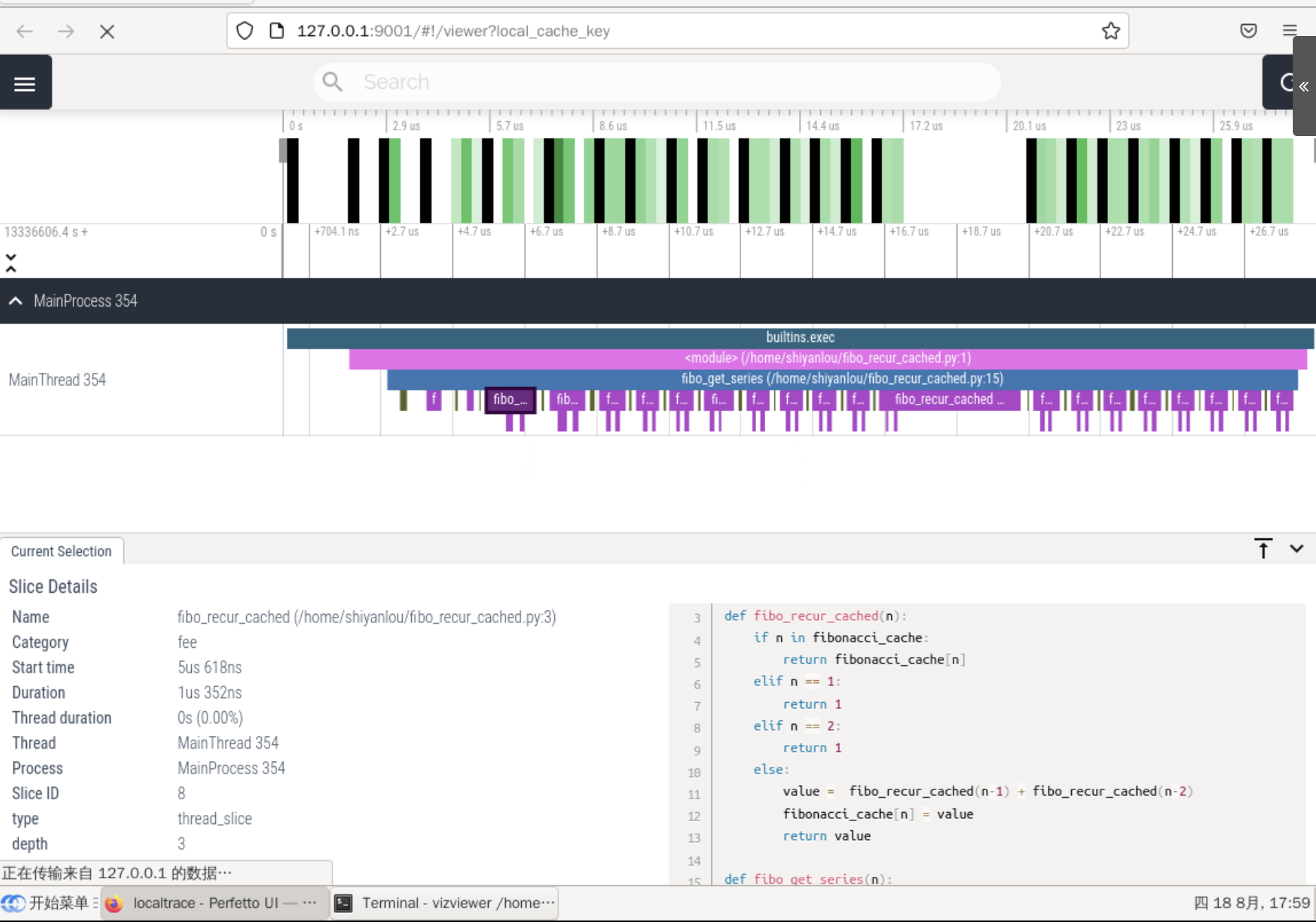The height and width of the screenshot is (922, 1316).
Task: Move details panel to top arrow
Action: click(1263, 548)
